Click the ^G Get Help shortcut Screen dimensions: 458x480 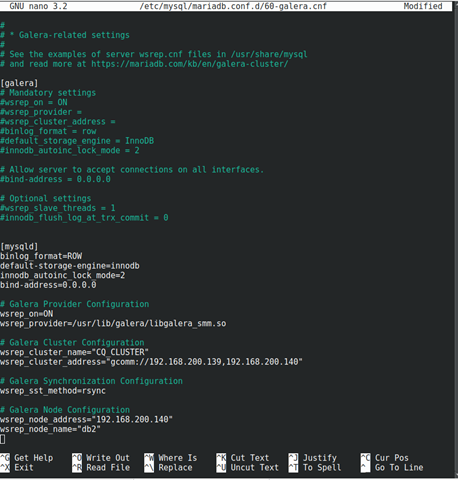[x=27, y=458]
